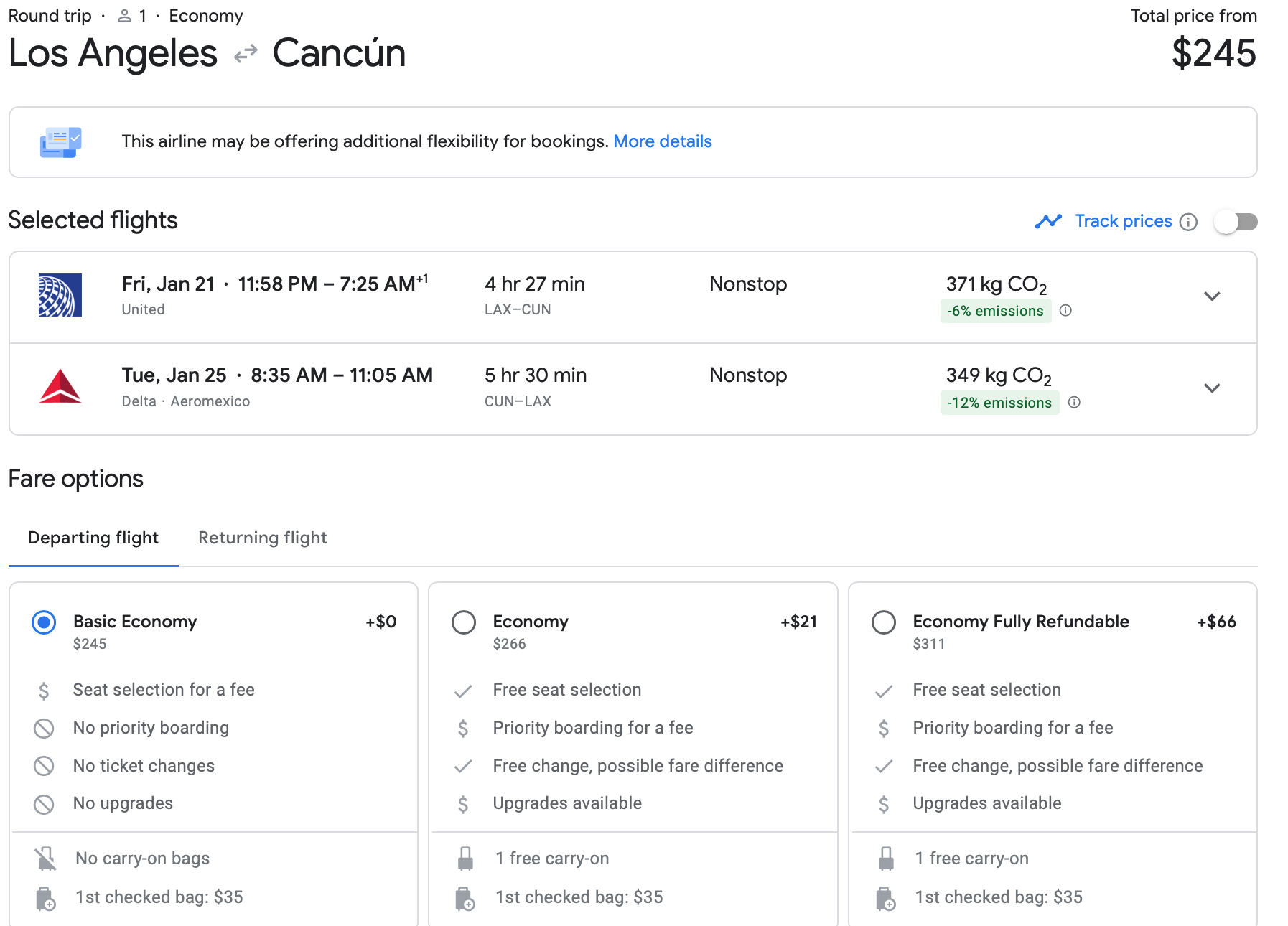Click the United airline logo
Screen dimensions: 1288x926
coord(60,295)
